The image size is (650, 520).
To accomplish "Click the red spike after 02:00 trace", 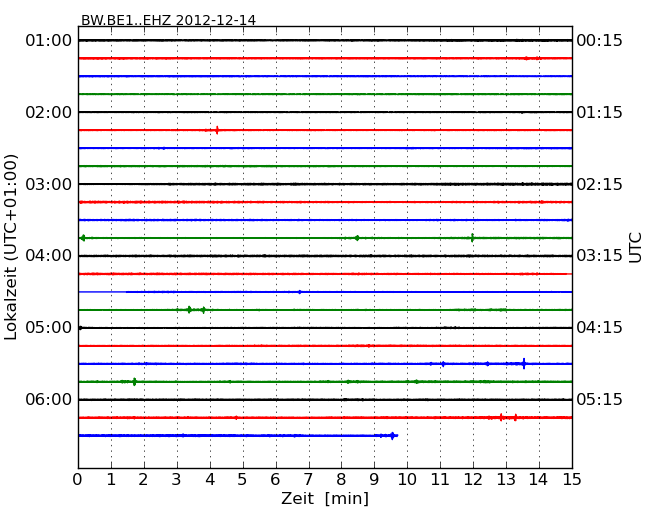I will (217, 130).
